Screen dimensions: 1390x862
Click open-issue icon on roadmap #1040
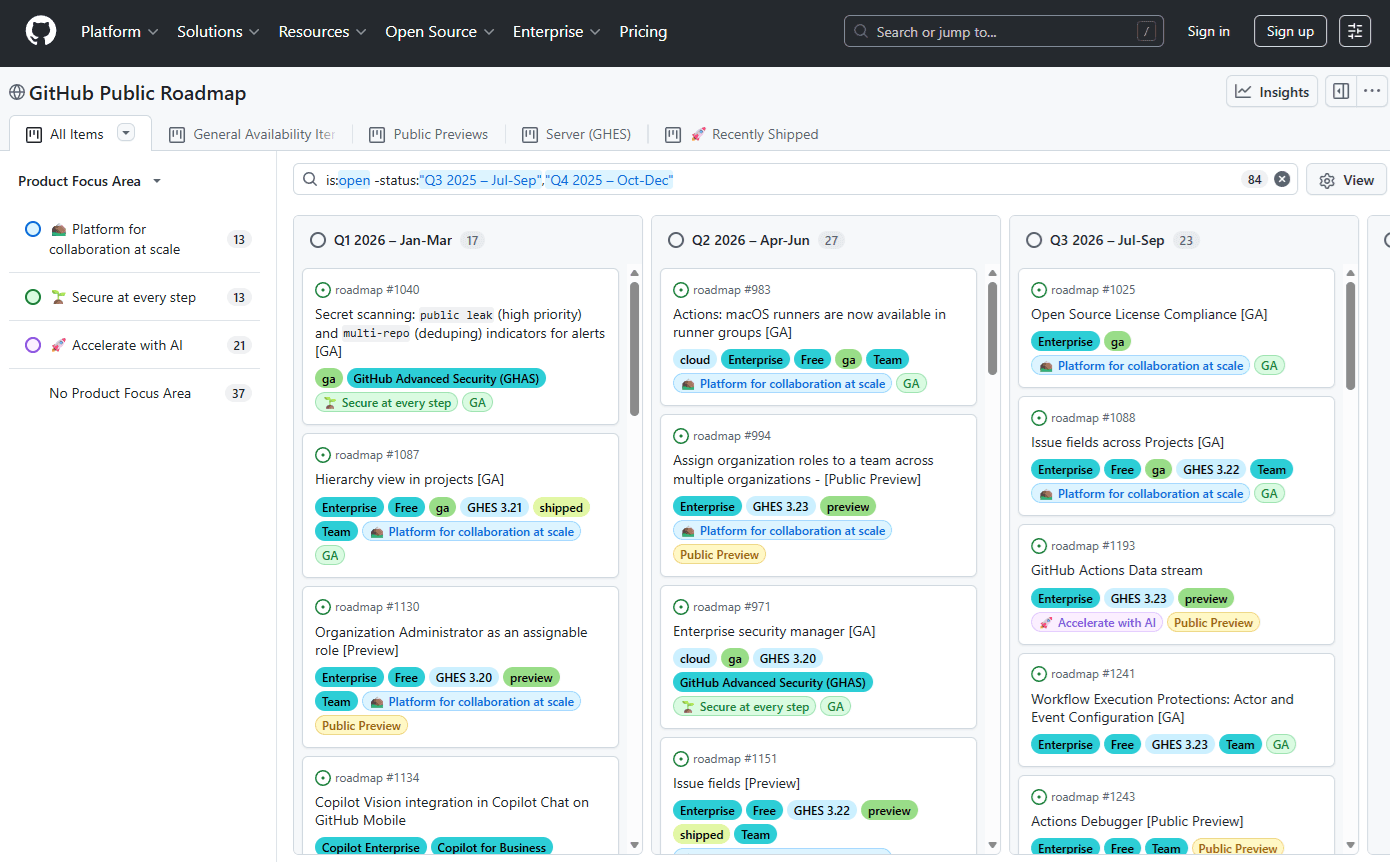323,290
